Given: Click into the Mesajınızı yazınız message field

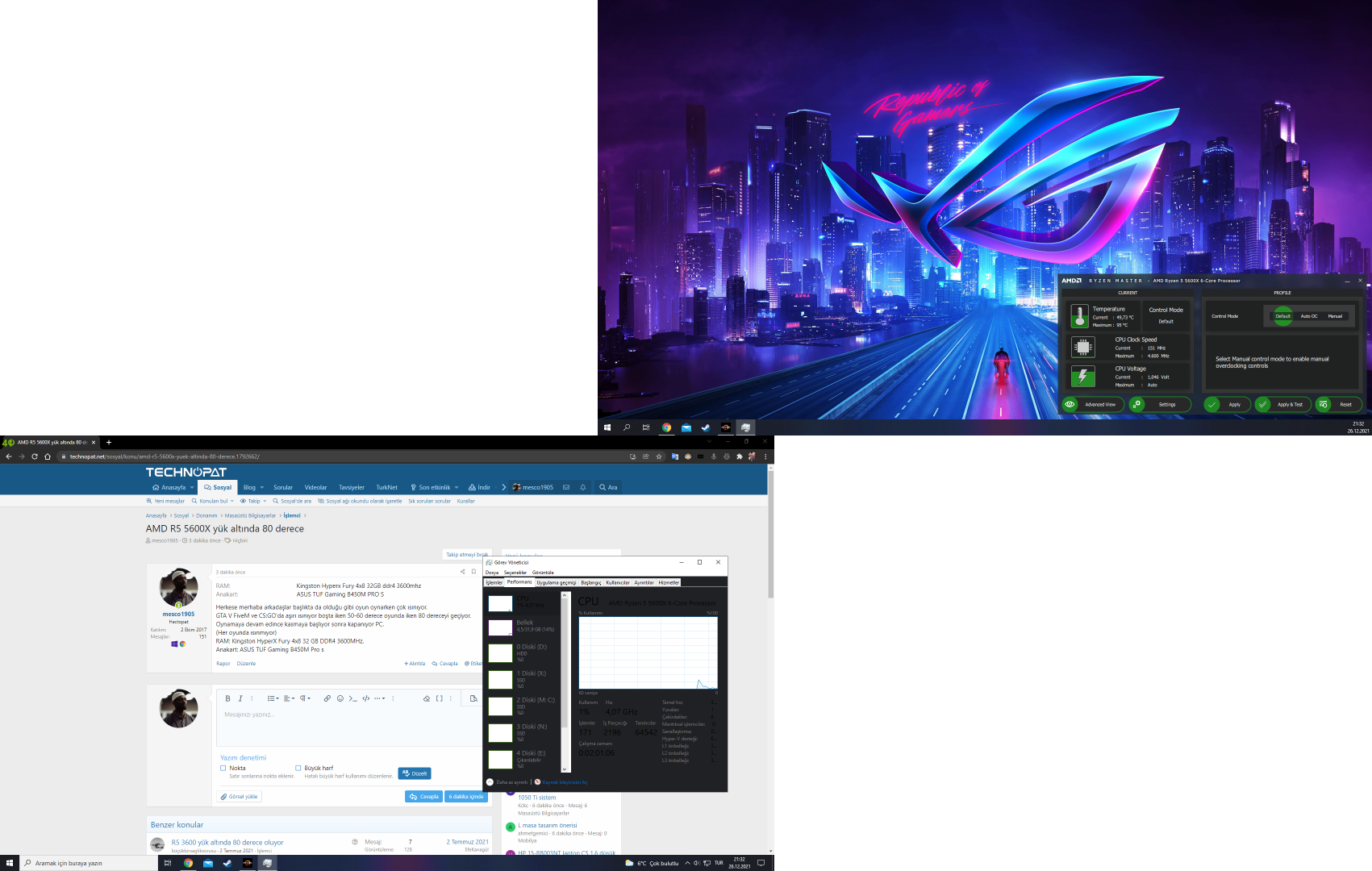Looking at the screenshot, I should click(348, 727).
